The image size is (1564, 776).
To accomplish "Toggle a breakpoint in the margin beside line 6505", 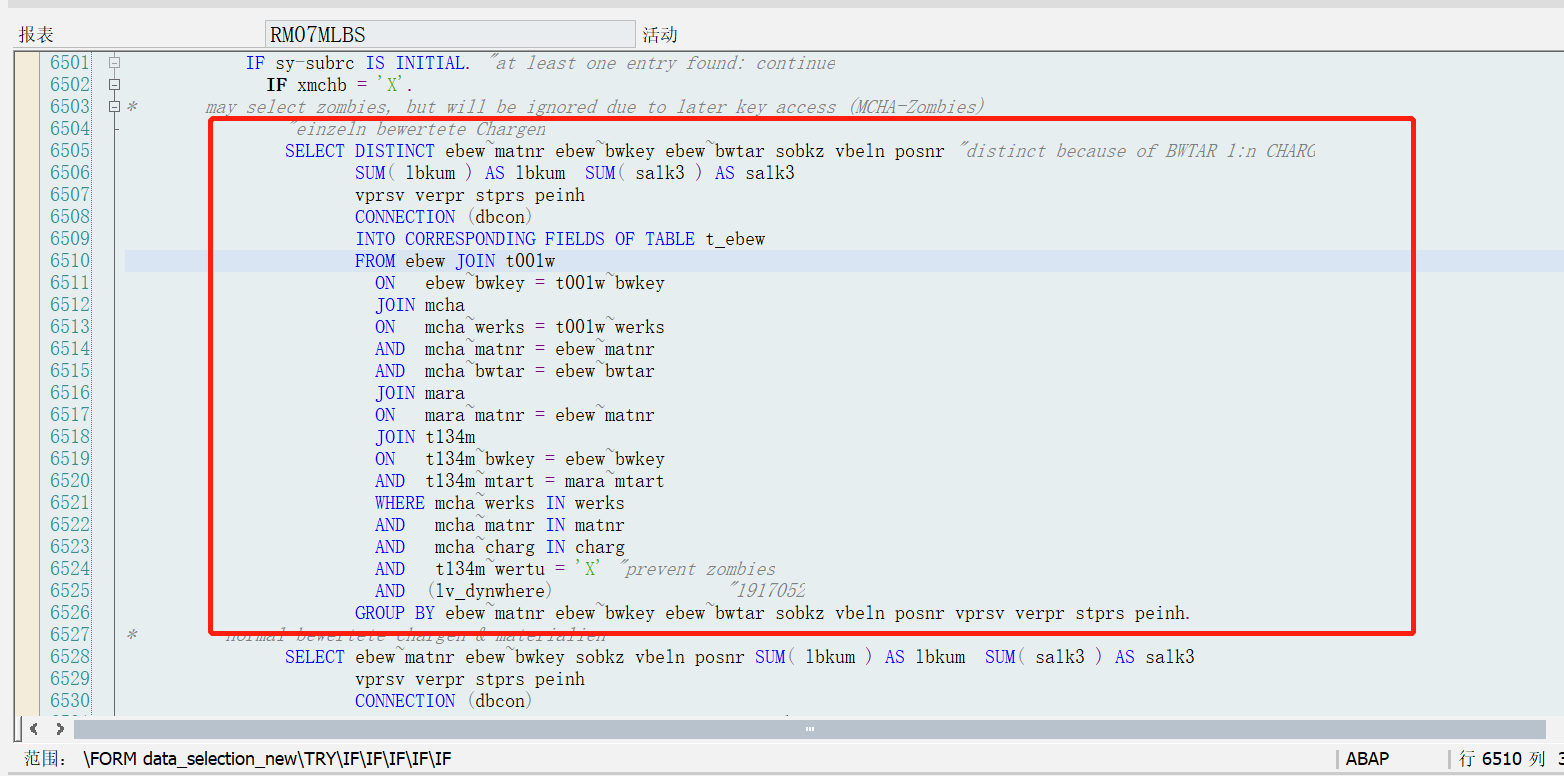I will tap(25, 150).
